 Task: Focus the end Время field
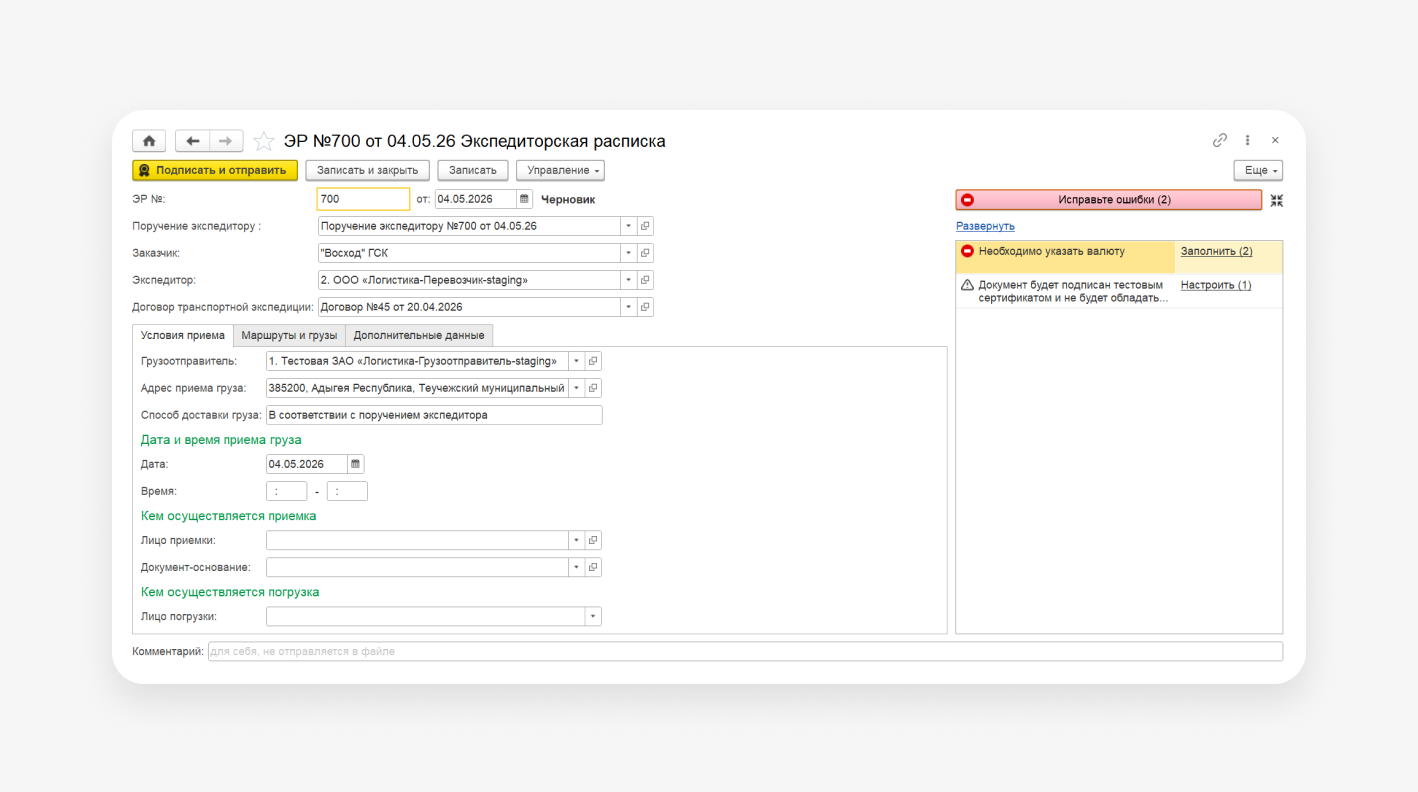[347, 491]
